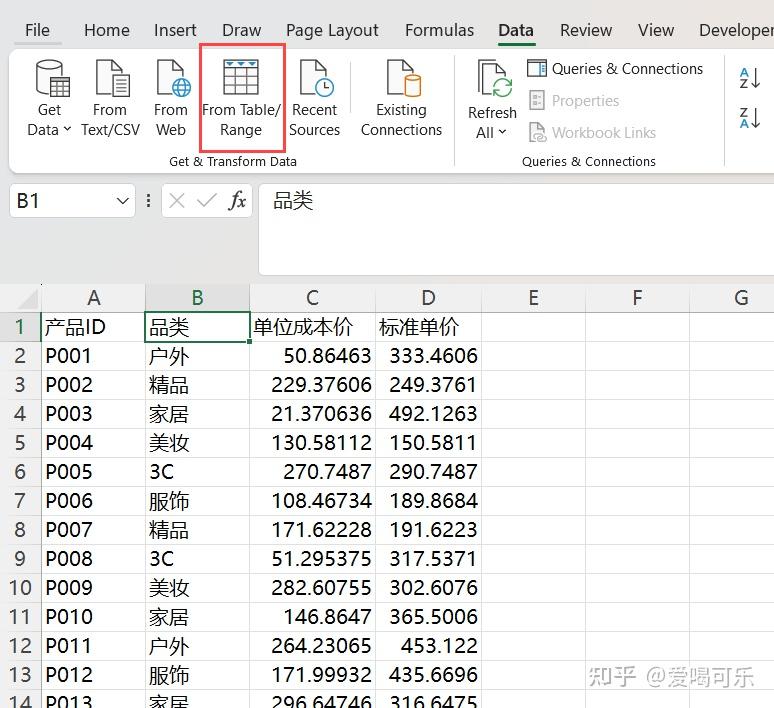
Task: Select column F header
Action: click(637, 298)
